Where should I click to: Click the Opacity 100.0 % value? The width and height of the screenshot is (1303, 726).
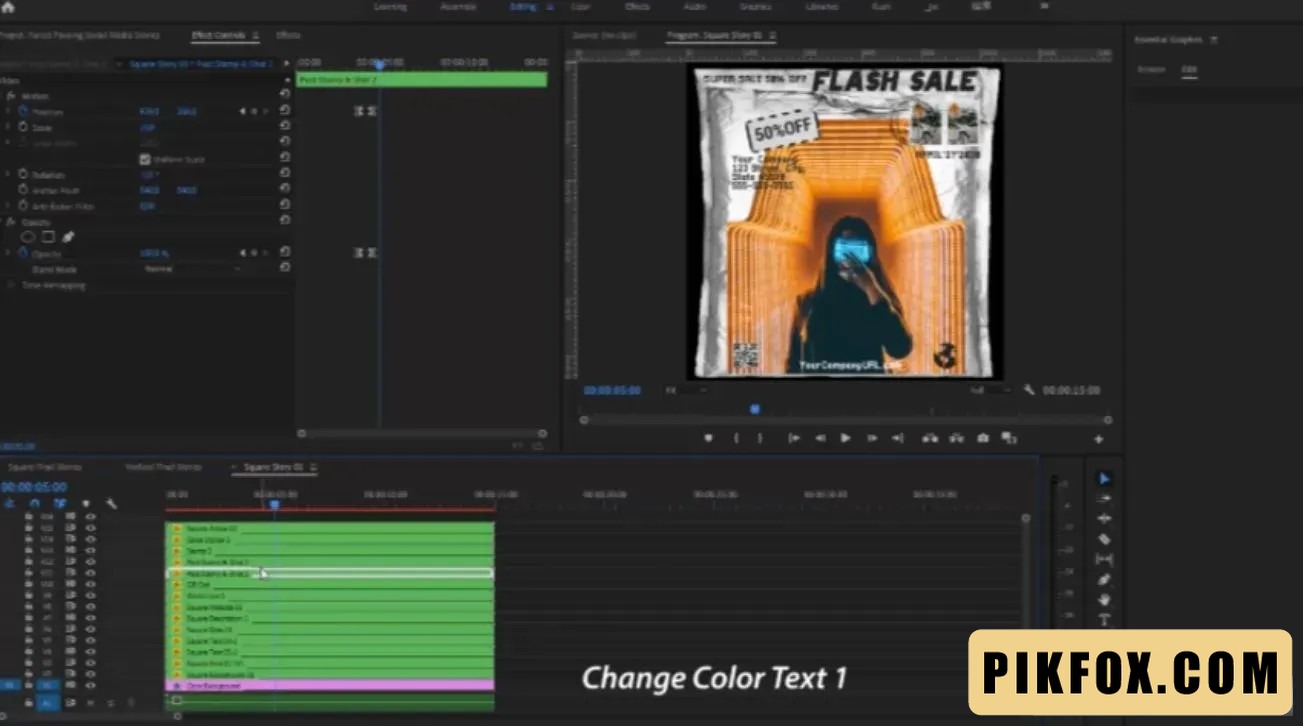[154, 254]
